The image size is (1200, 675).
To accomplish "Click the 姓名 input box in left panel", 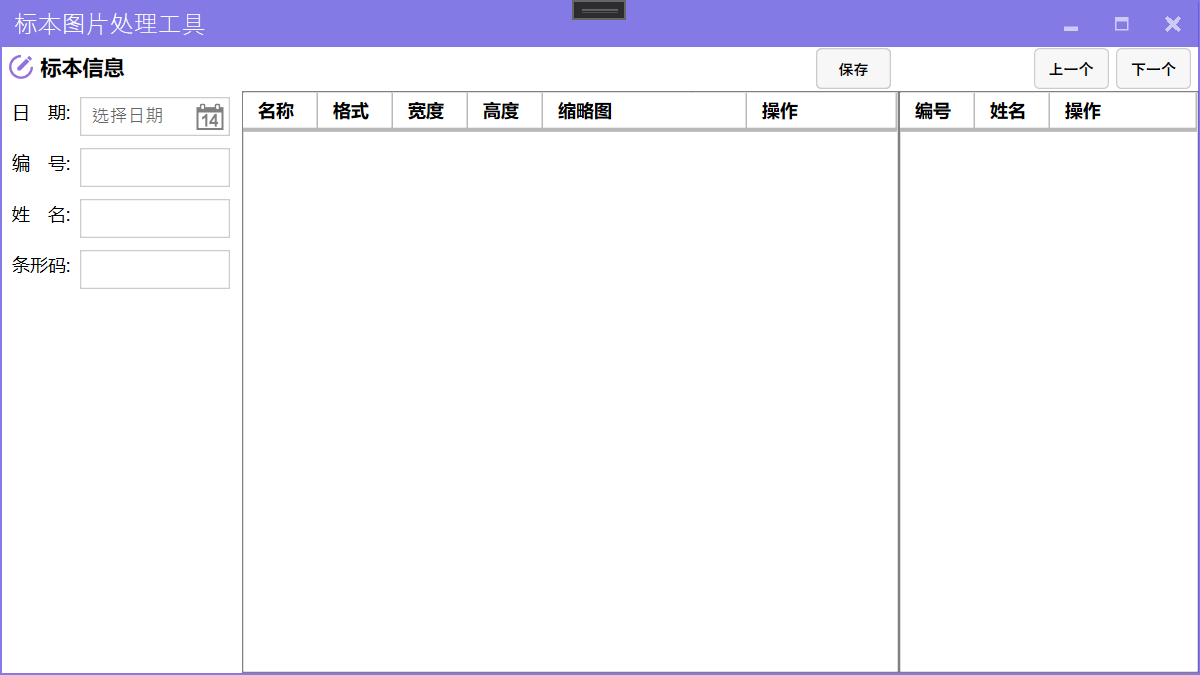I will point(155,218).
